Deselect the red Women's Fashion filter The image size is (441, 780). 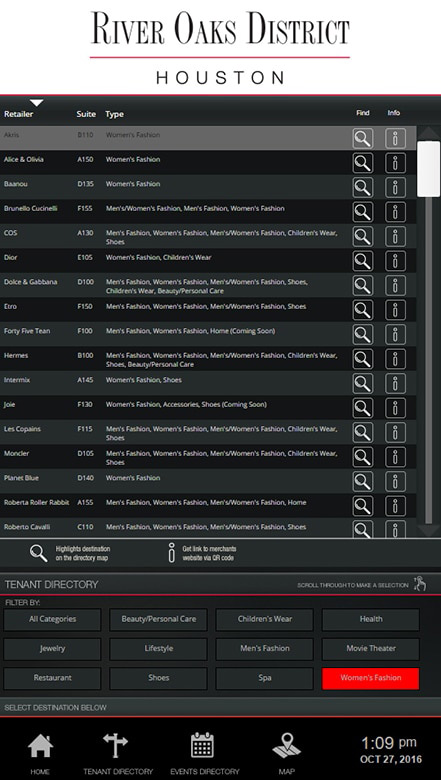[x=371, y=678]
